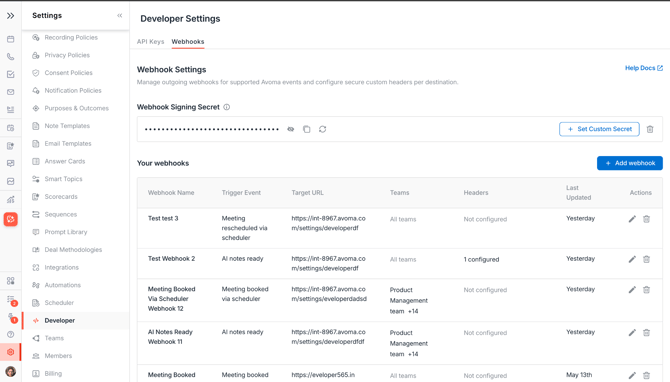Edit the Test Webhook 2 row
This screenshot has height=382, width=670.
coord(632,259)
